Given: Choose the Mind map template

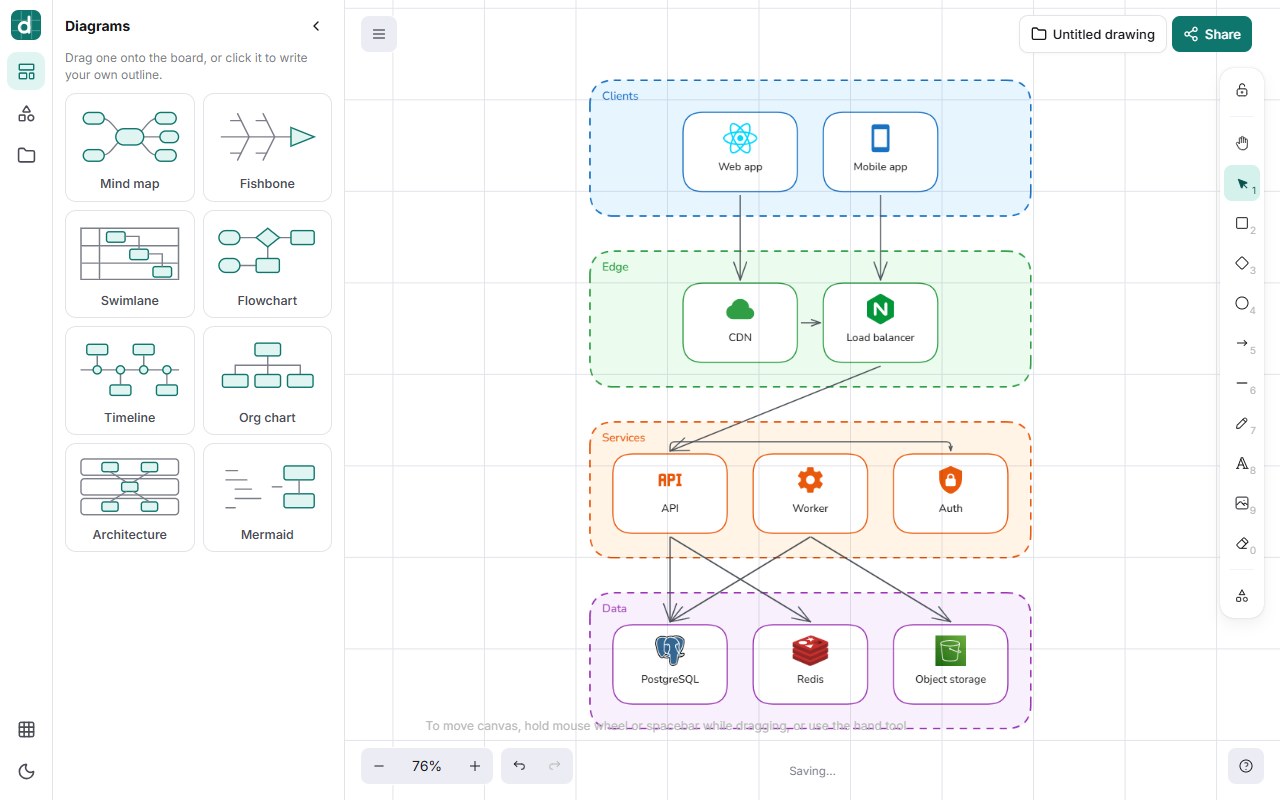Looking at the screenshot, I should (x=130, y=148).
